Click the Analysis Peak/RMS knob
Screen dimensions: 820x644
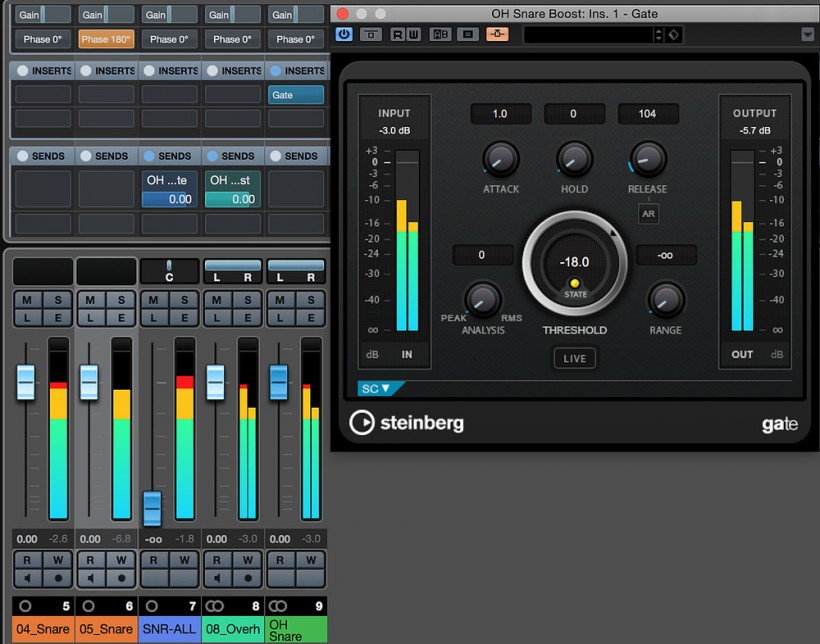483,300
